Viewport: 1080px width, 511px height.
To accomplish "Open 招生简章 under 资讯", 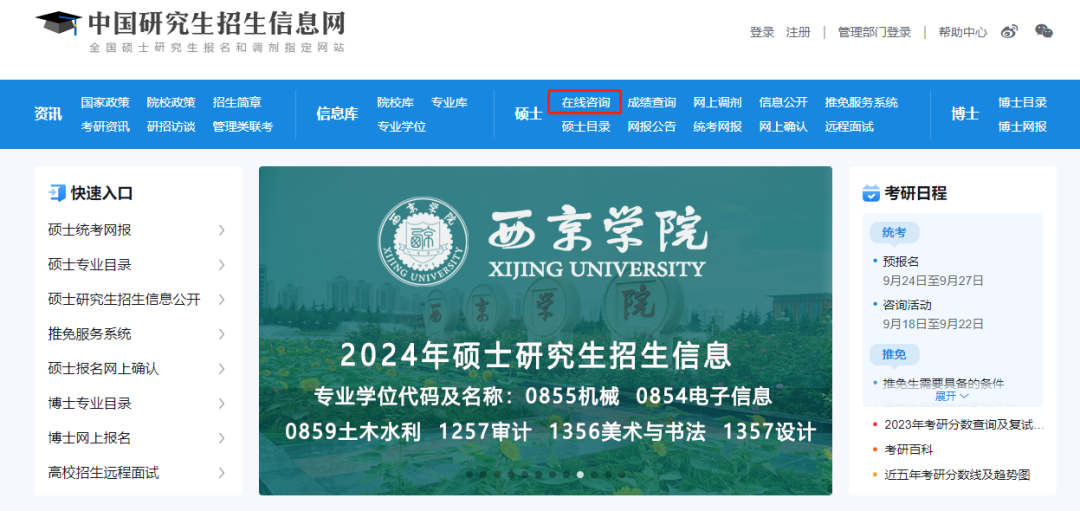I will (237, 103).
